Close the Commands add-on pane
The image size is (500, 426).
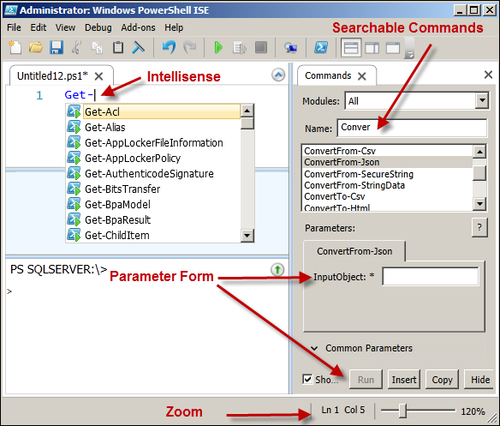point(488,75)
